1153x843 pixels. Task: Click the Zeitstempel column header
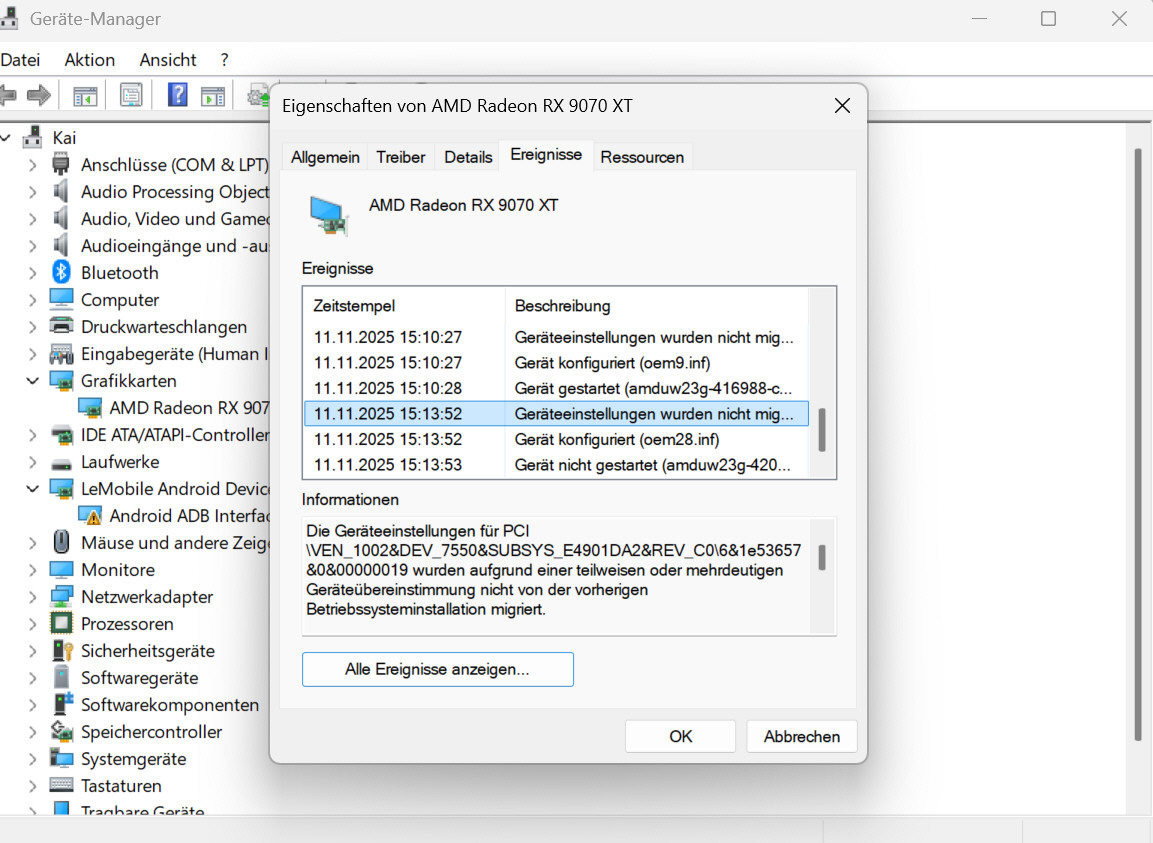404,305
